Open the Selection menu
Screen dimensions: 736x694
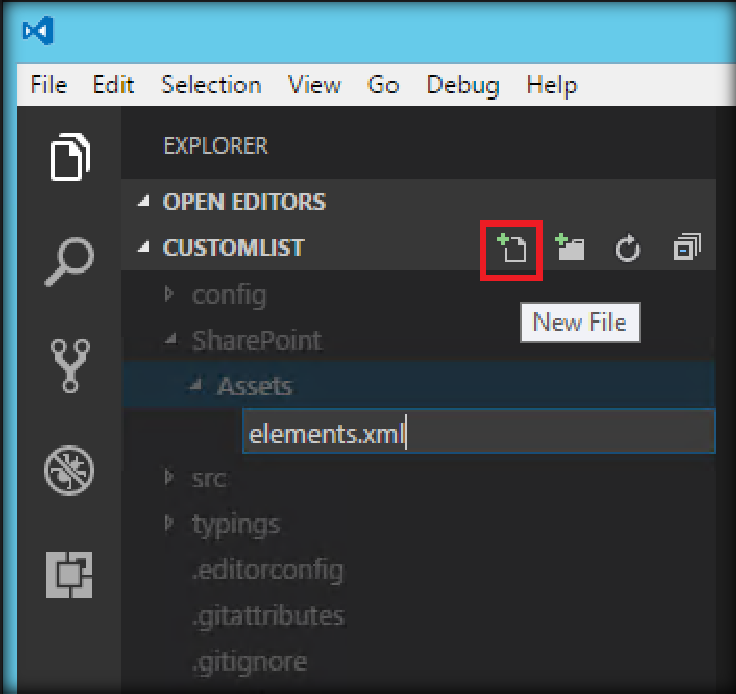pyautogui.click(x=211, y=85)
